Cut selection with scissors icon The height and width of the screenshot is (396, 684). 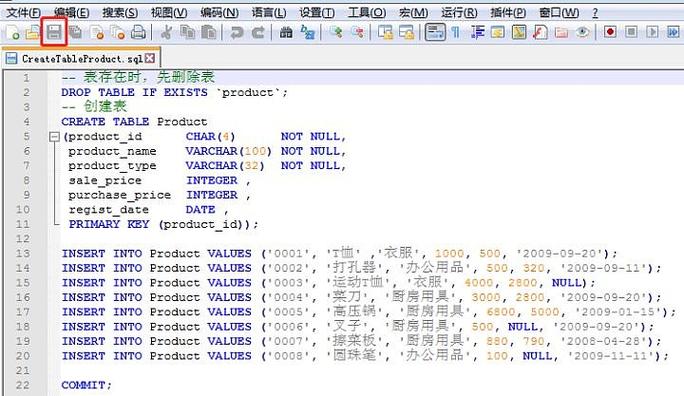166,32
